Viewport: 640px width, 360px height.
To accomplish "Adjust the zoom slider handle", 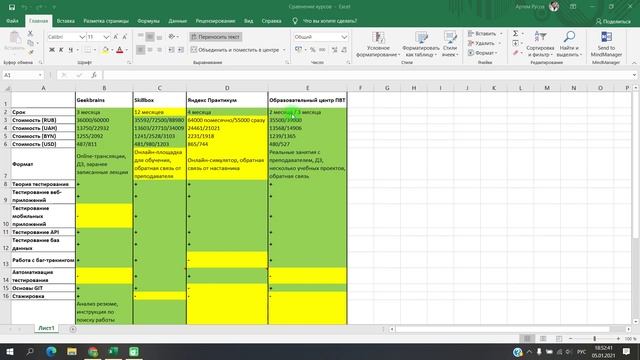I will [594, 339].
